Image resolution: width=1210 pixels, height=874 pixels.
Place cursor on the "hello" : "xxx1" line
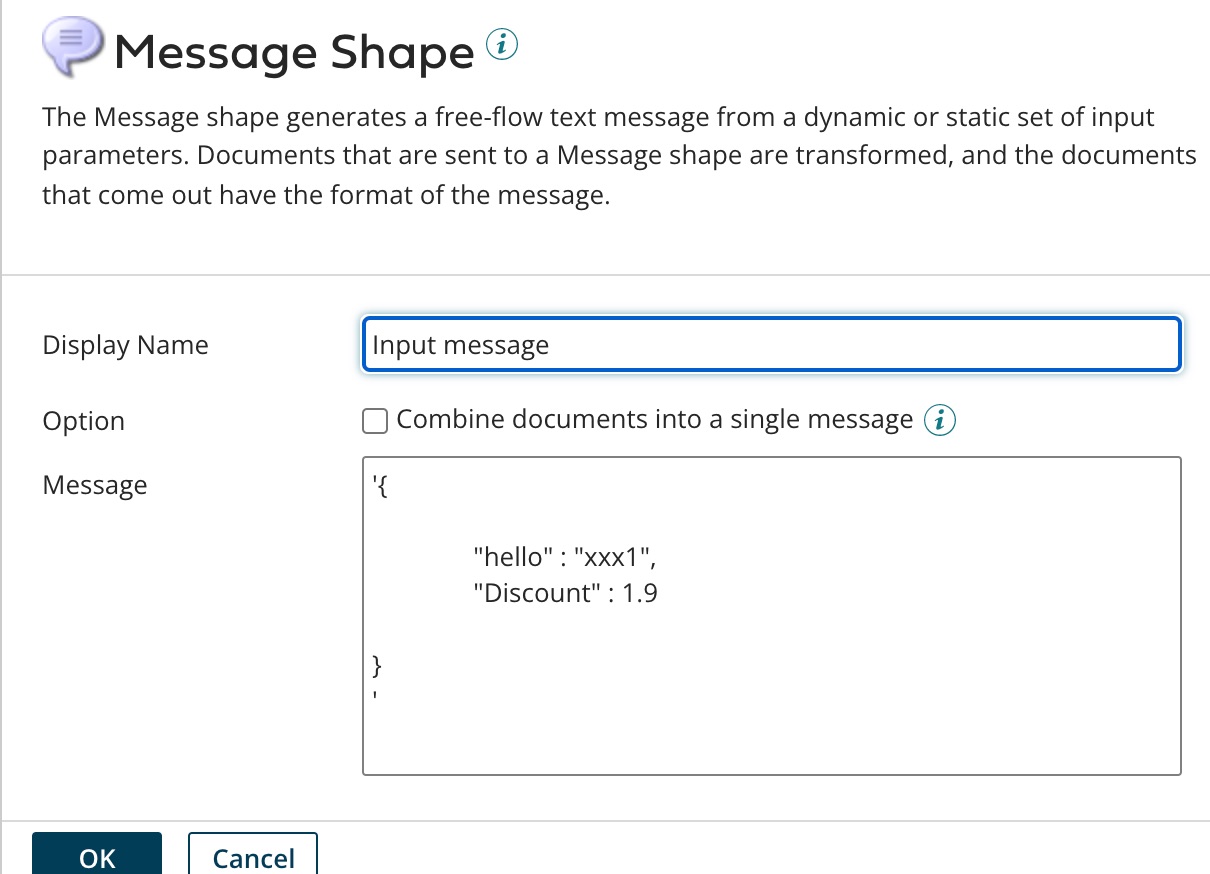[565, 556]
